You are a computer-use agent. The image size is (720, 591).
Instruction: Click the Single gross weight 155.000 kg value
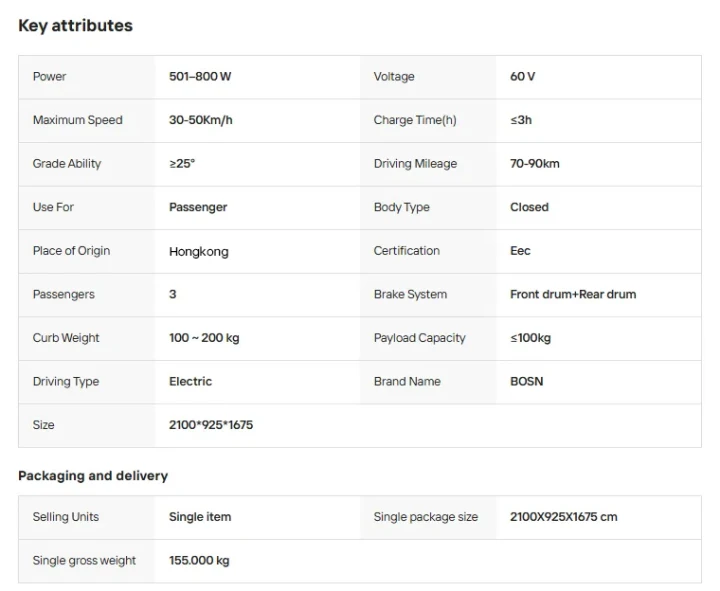pyautogui.click(x=199, y=561)
